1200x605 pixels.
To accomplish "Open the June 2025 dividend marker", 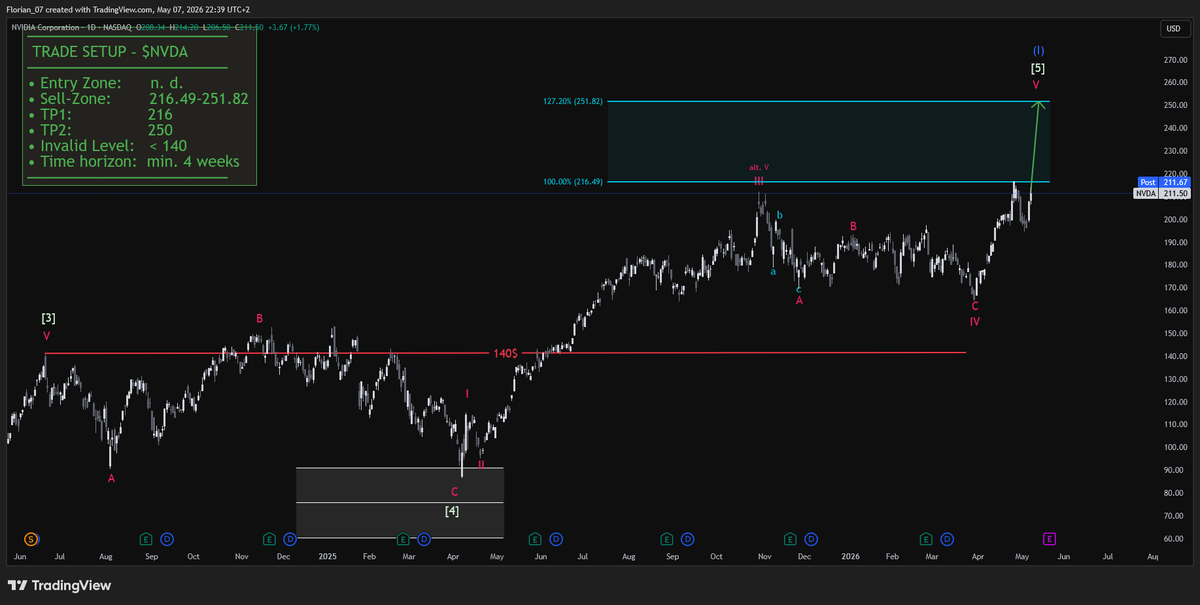I will click(555, 538).
